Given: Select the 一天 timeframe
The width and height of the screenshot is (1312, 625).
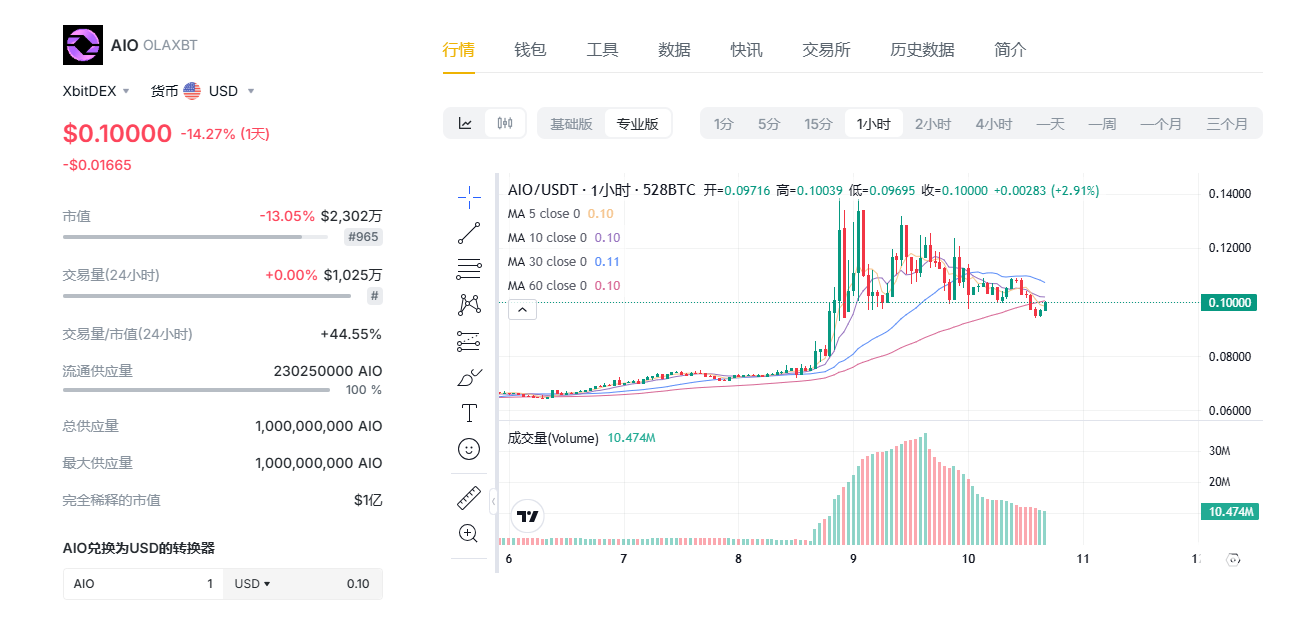Looking at the screenshot, I should (1050, 124).
